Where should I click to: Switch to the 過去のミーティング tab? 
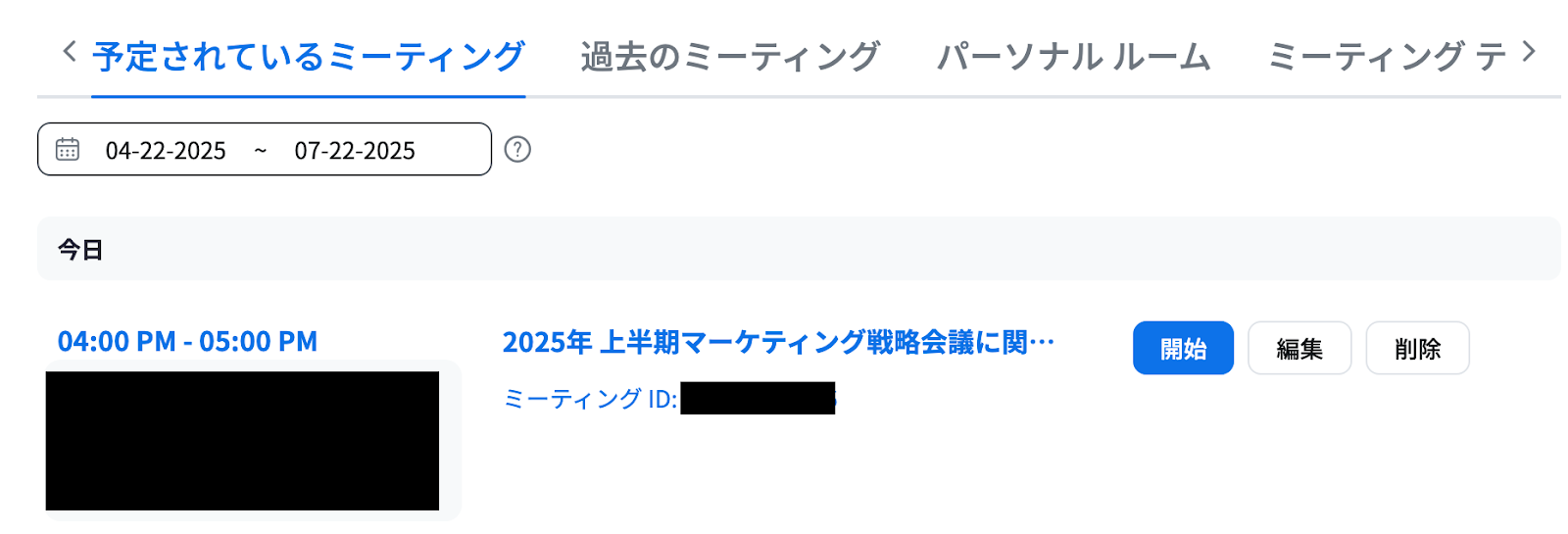coord(730,57)
